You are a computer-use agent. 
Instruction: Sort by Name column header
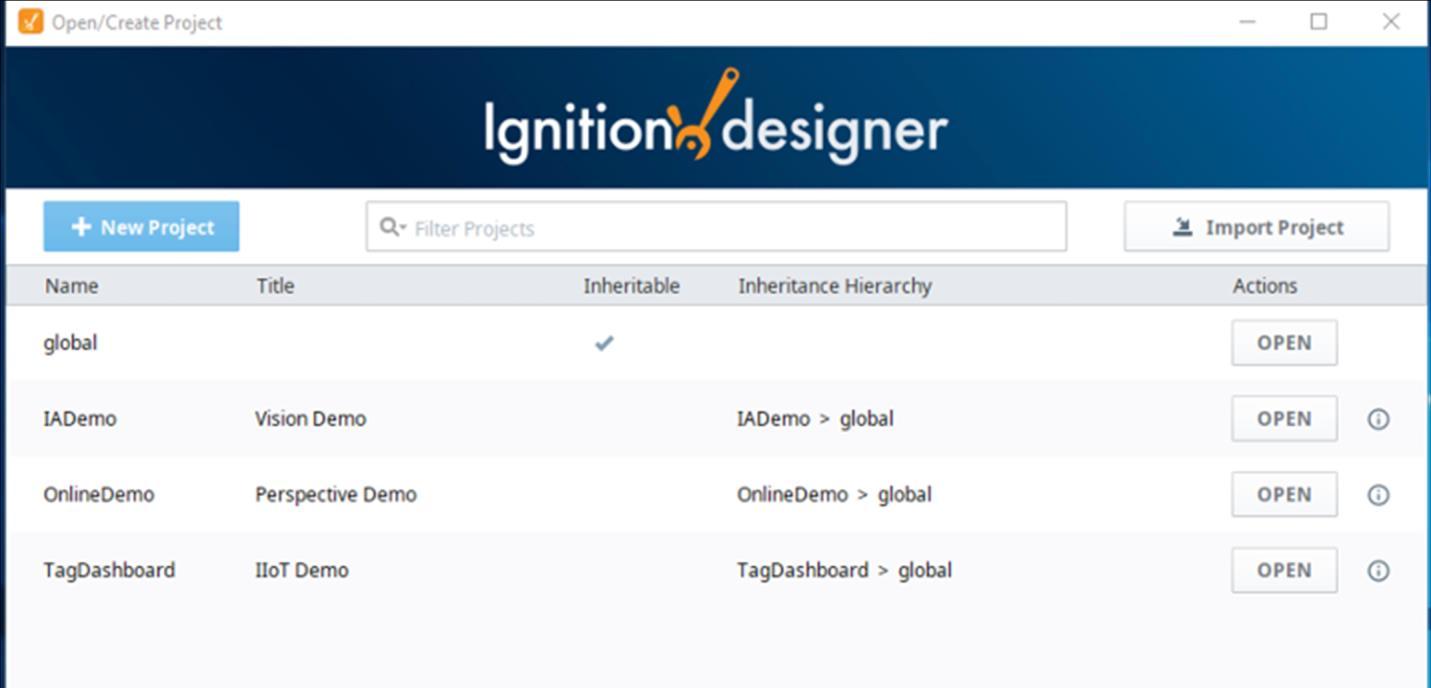tap(71, 286)
